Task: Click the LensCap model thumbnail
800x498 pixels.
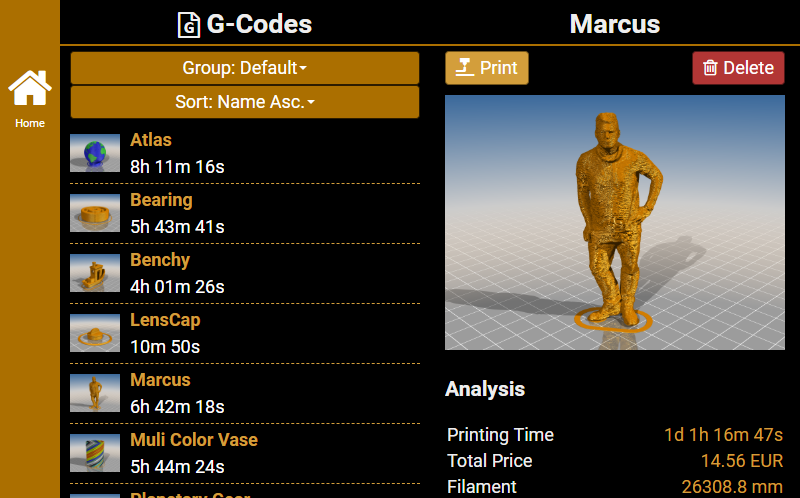Action: (x=95, y=333)
